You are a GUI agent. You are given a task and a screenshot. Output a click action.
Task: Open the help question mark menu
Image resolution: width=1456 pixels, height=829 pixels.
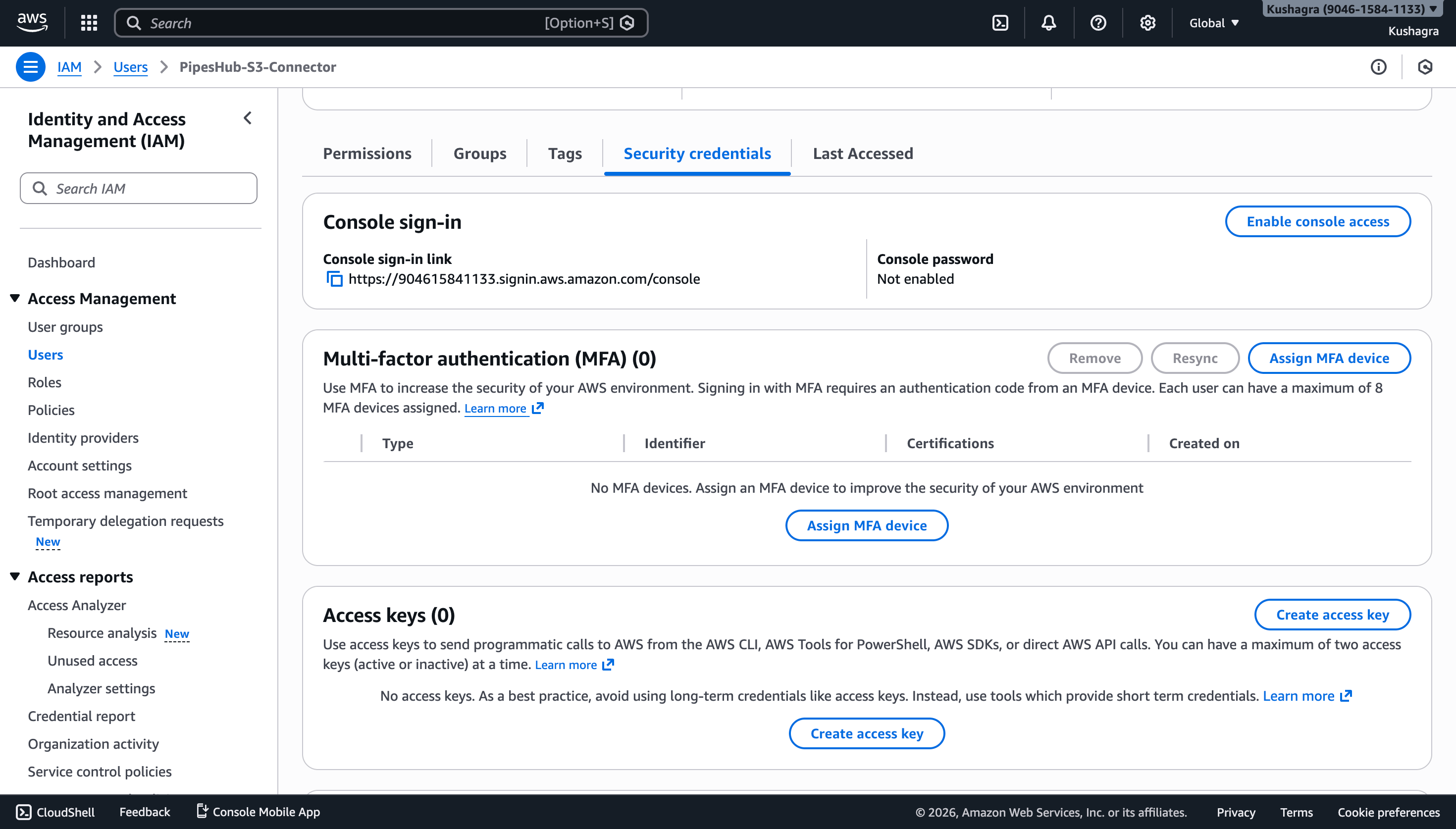point(1098,23)
